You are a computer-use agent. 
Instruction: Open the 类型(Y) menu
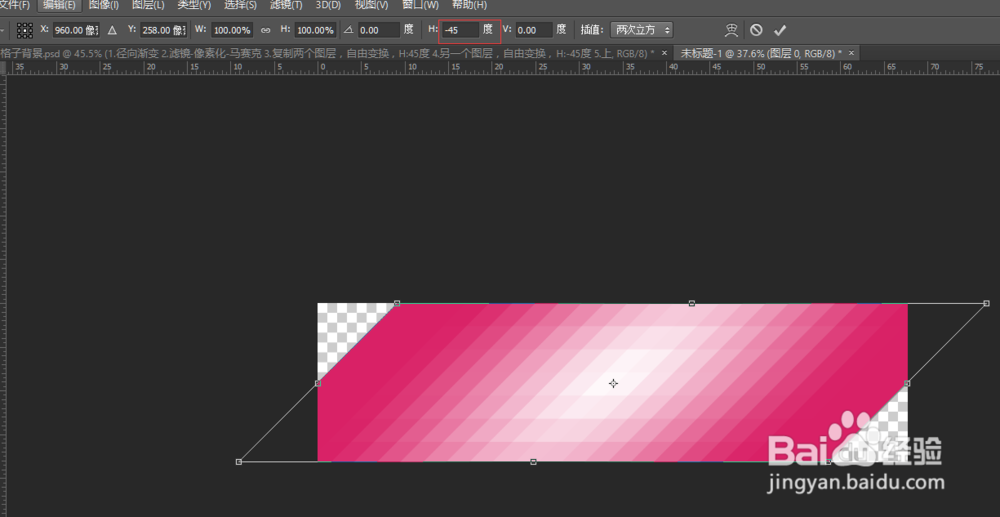[x=194, y=5]
